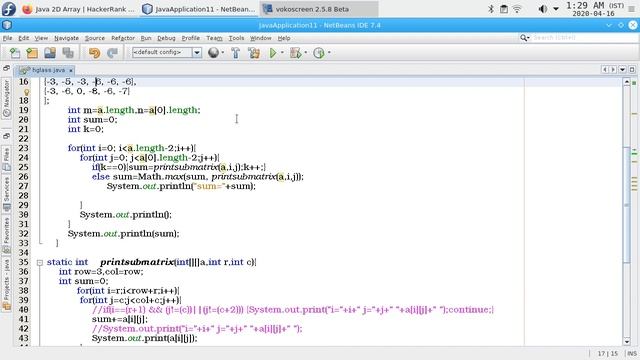The image size is (640, 360).
Task: Open the Window menu
Action: (260, 38)
